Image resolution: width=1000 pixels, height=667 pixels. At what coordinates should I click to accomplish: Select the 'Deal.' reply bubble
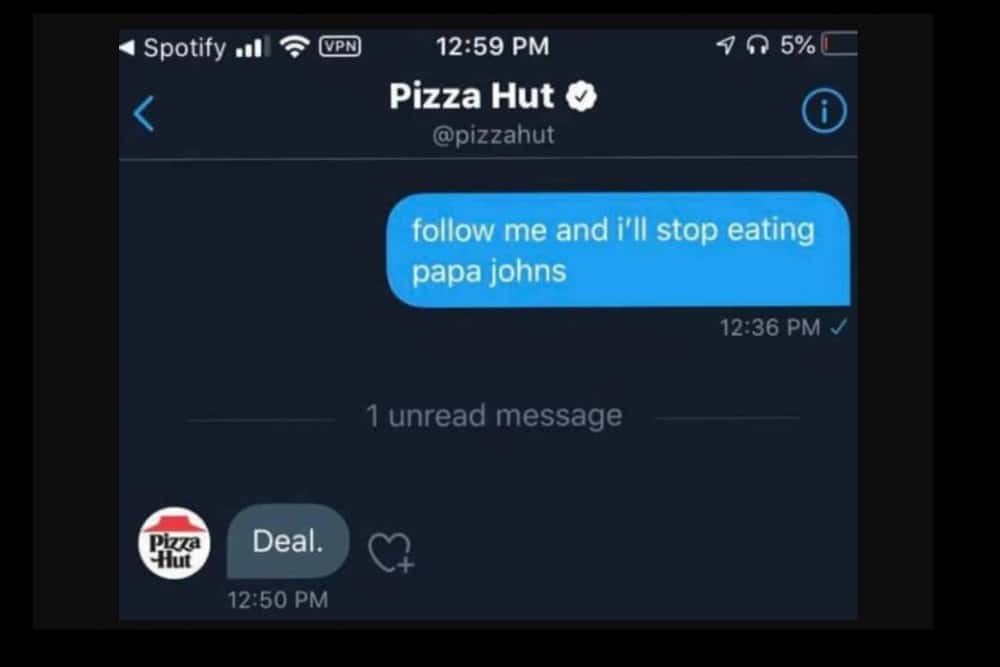[x=288, y=541]
